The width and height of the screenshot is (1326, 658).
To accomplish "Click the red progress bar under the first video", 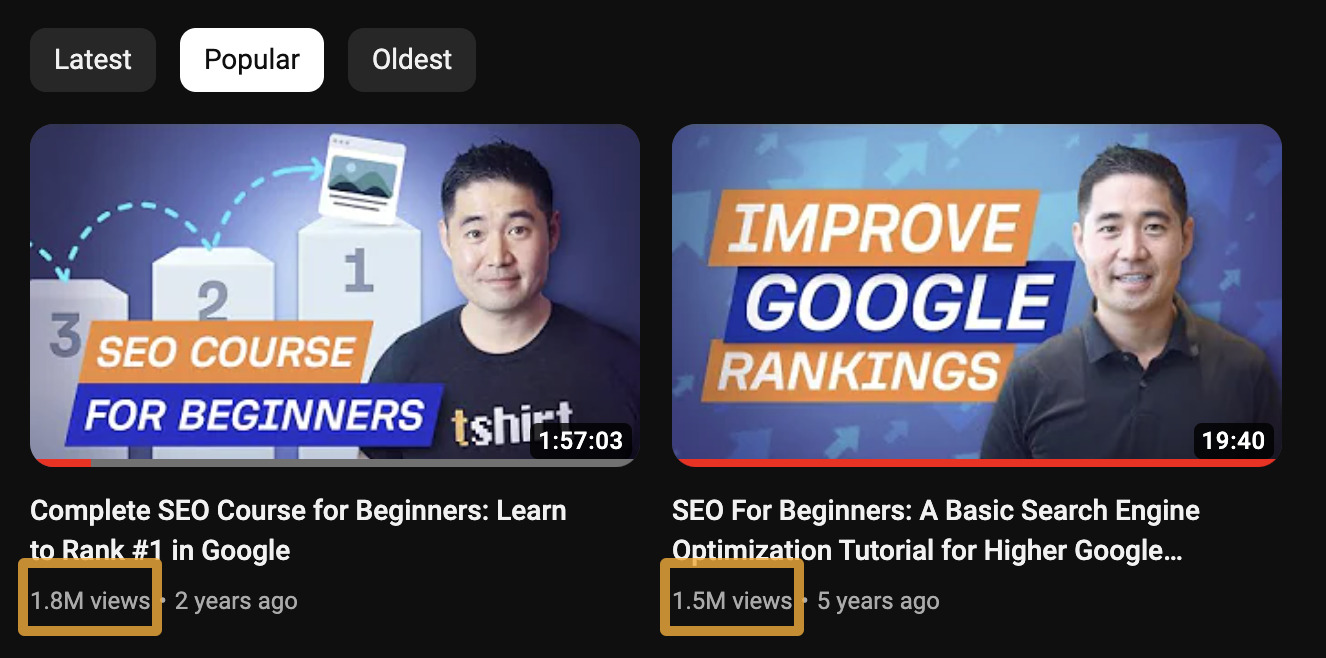I will pos(61,463).
